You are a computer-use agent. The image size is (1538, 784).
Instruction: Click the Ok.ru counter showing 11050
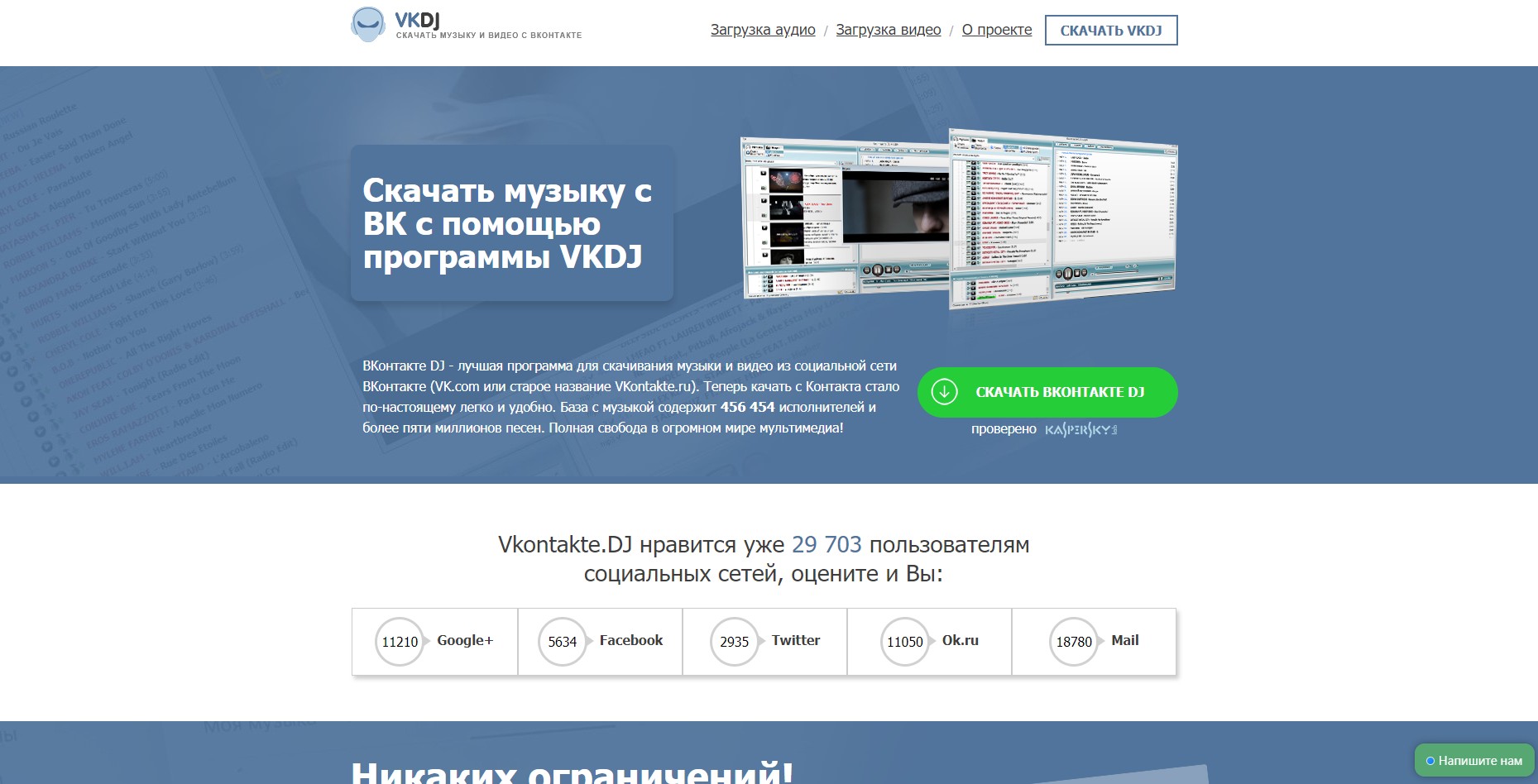tap(905, 642)
